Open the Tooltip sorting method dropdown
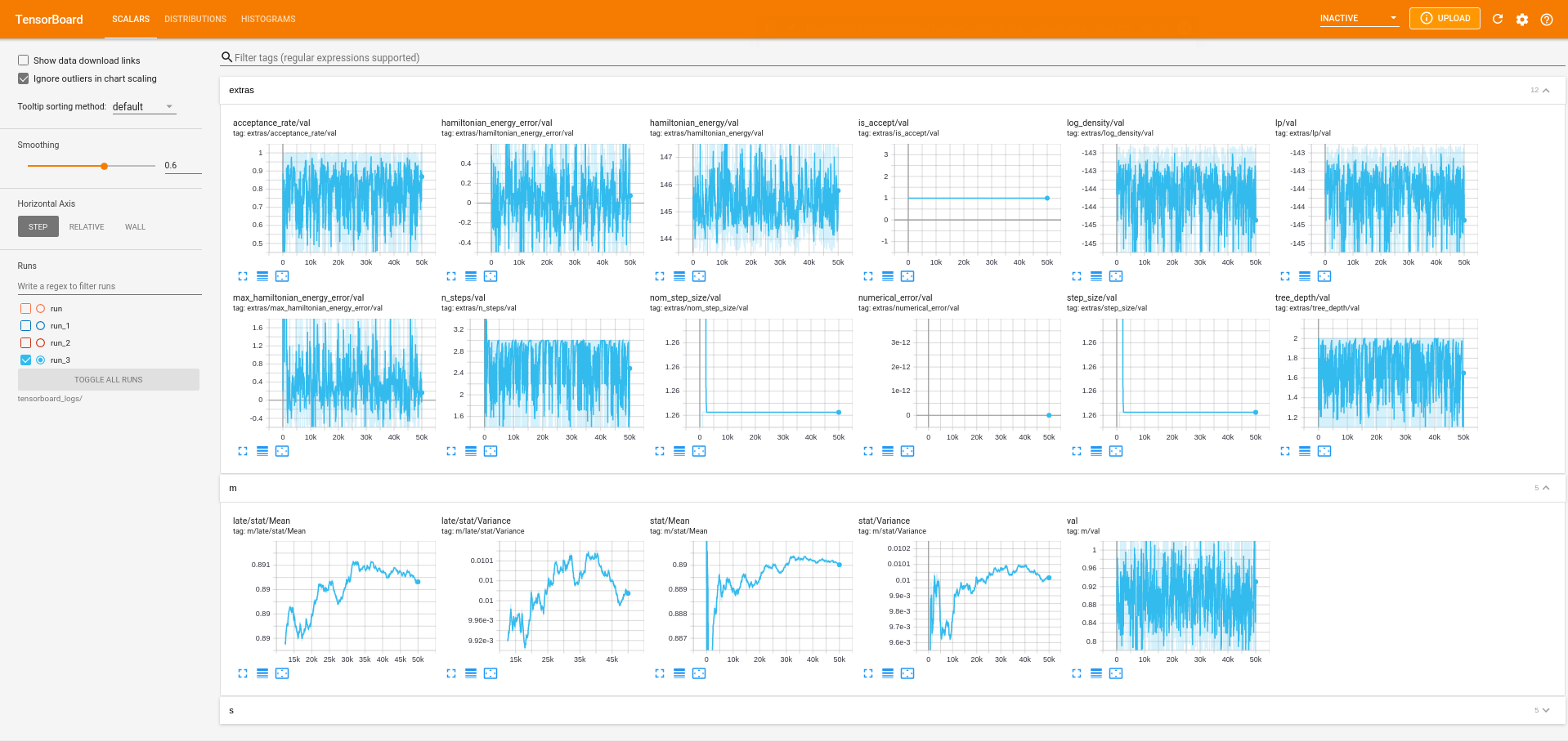 [x=143, y=106]
